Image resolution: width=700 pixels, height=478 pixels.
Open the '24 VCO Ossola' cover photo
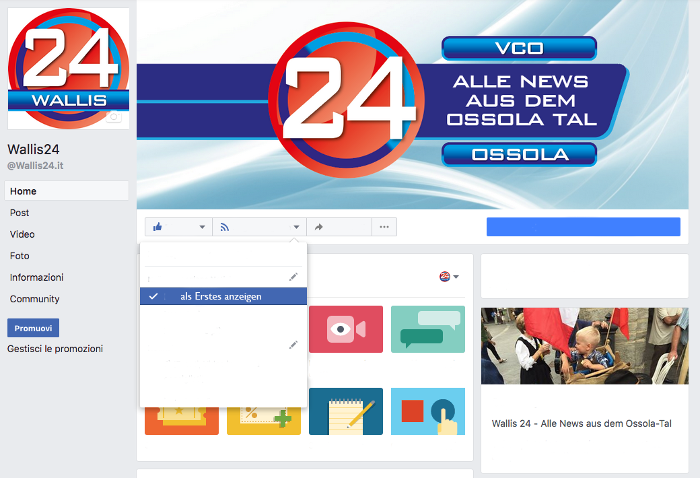click(412, 104)
